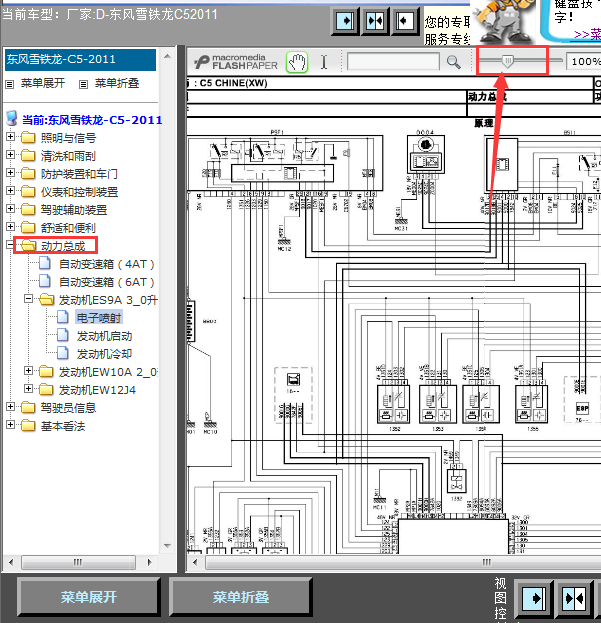Click the list icon before 菜单展开
The image size is (601, 623).
pos(10,84)
